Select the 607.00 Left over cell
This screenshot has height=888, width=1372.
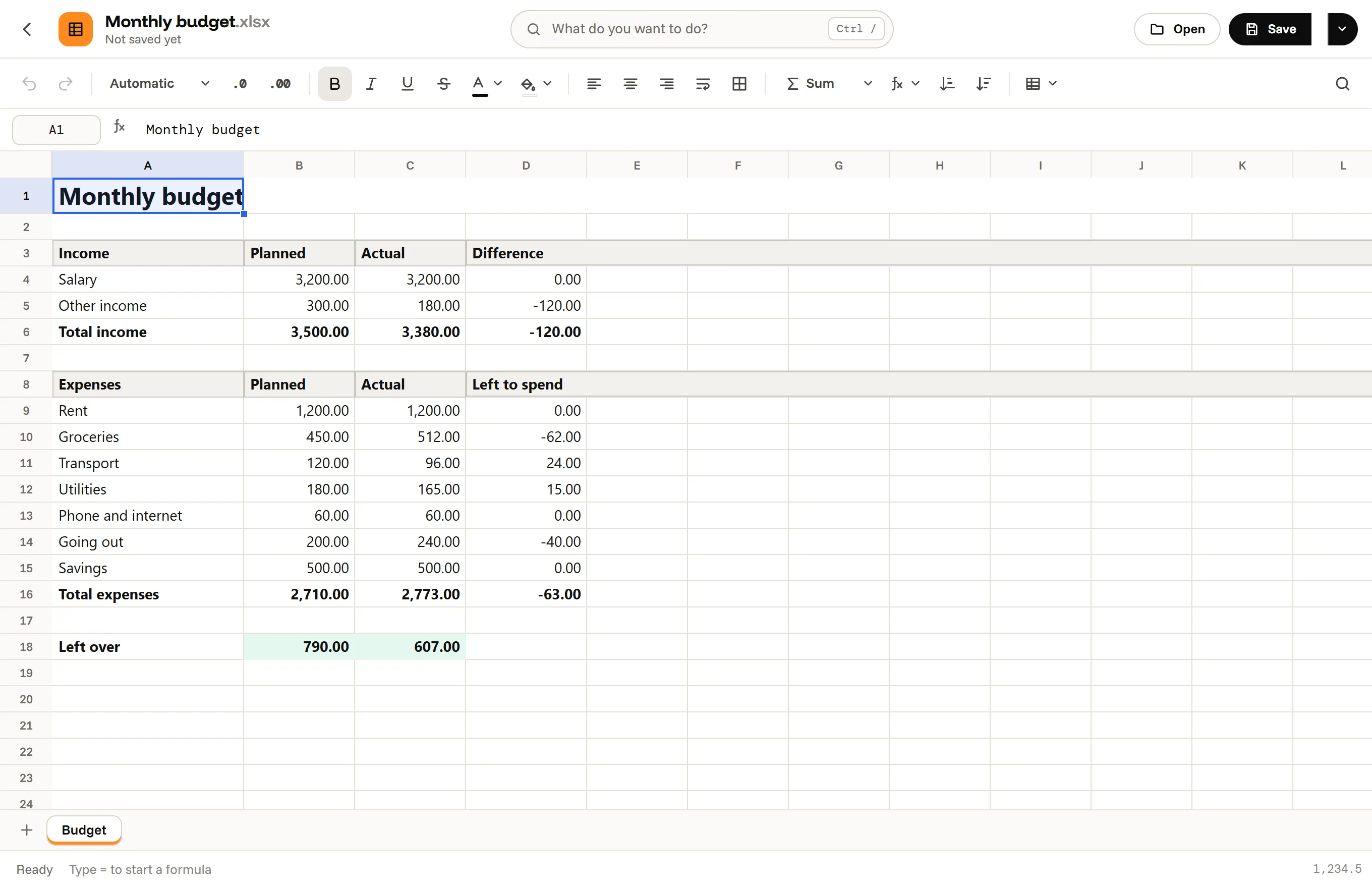tap(410, 646)
